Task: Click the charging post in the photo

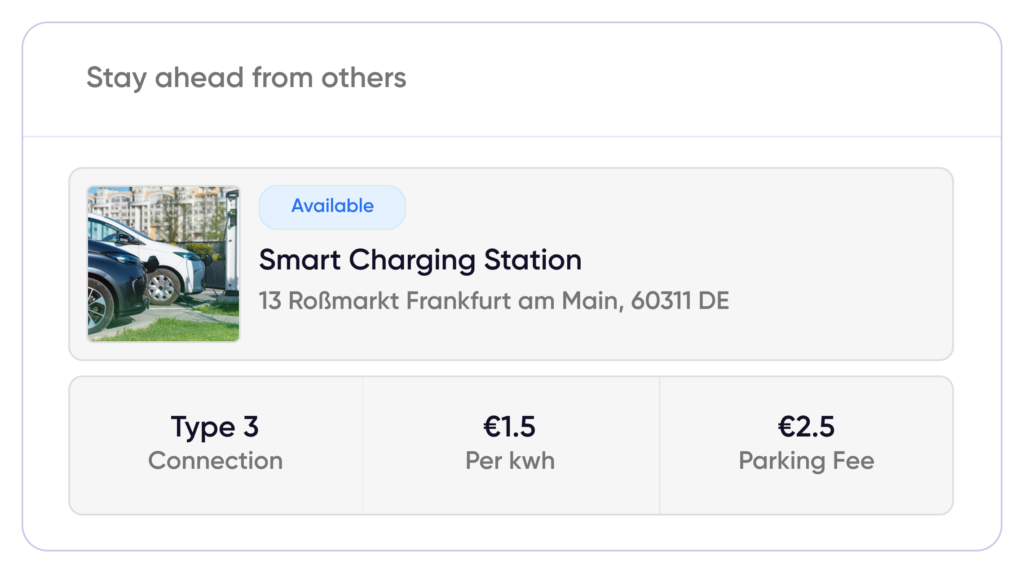Action: point(230,243)
